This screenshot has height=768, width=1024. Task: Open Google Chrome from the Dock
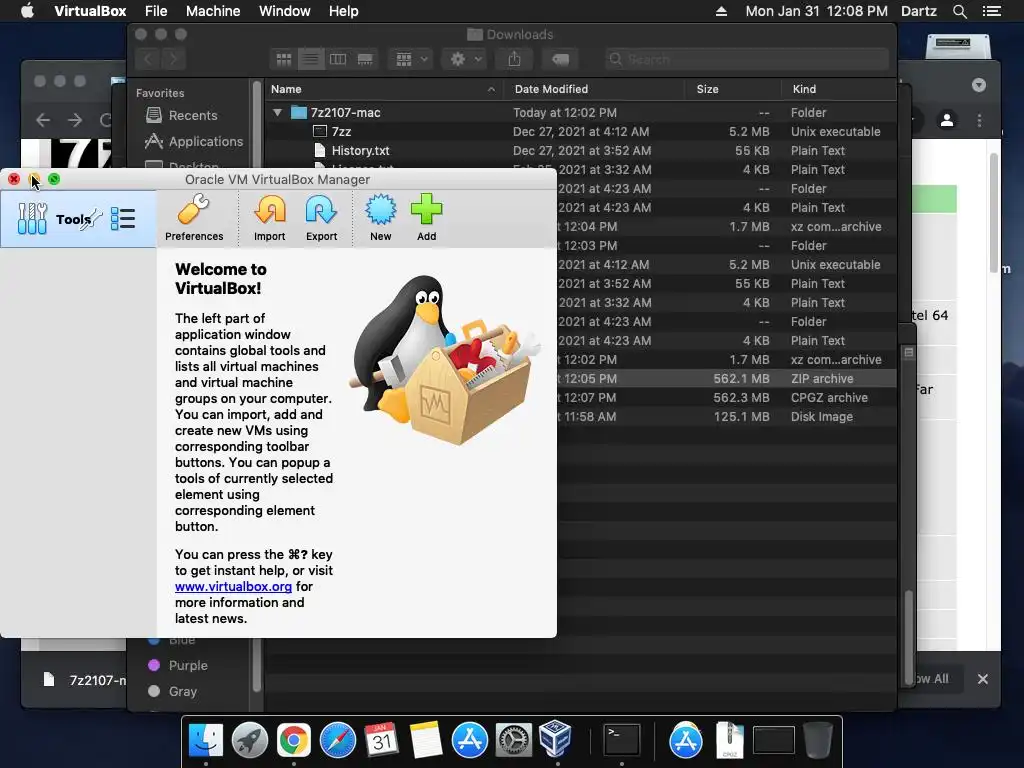(294, 741)
